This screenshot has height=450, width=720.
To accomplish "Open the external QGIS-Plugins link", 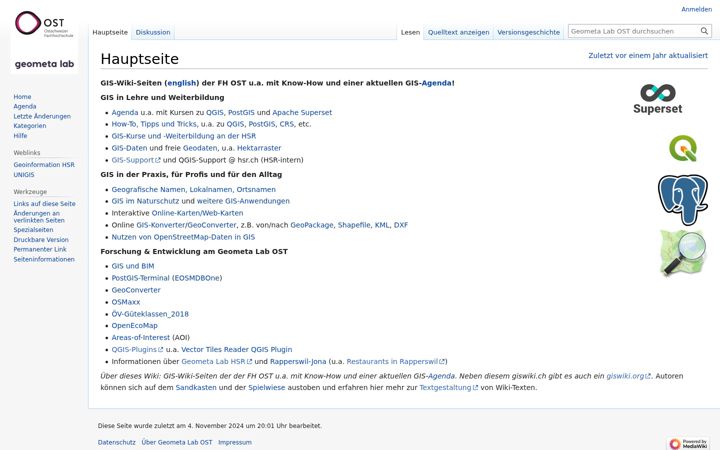I will point(137,349).
